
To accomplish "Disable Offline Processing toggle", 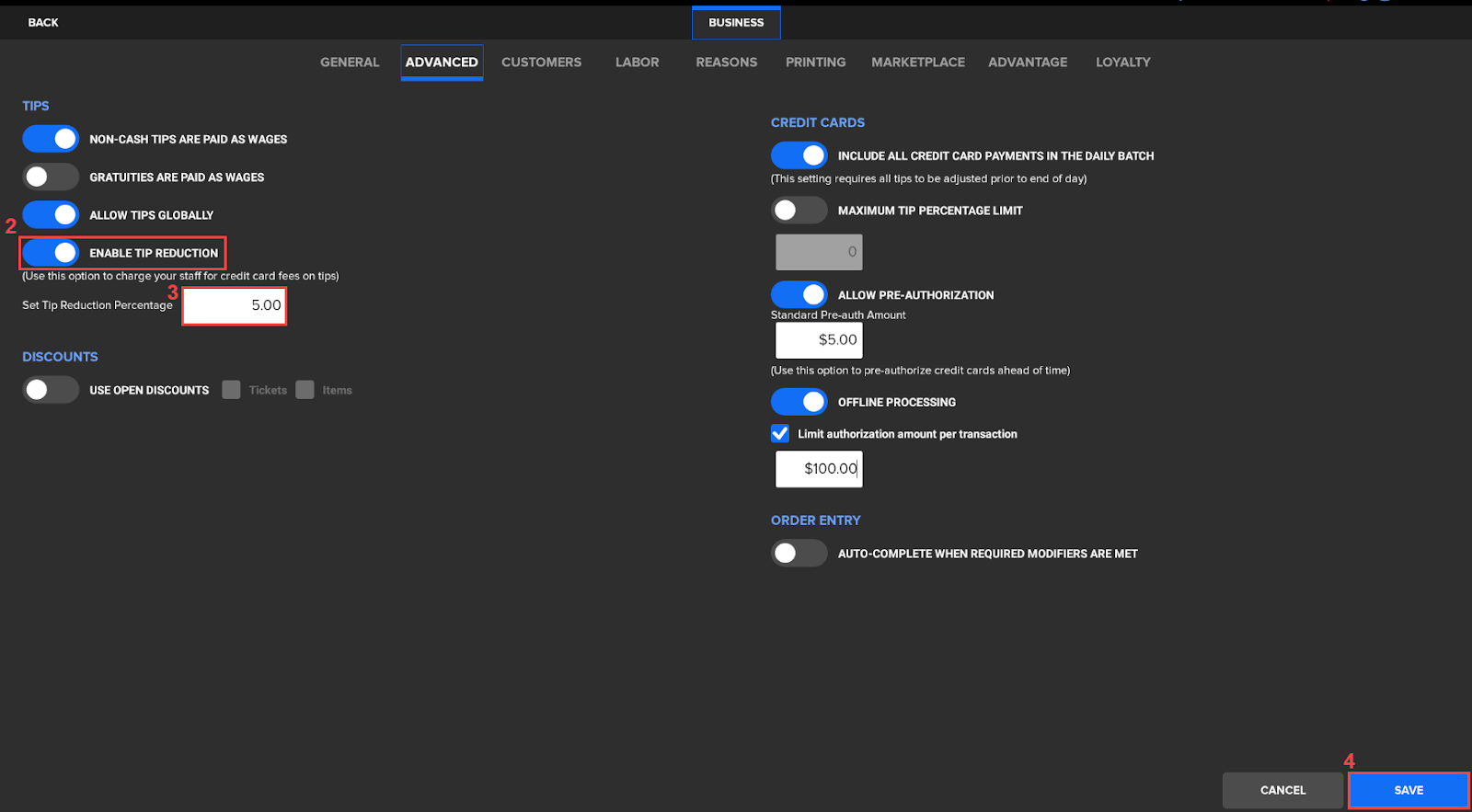I will (799, 402).
